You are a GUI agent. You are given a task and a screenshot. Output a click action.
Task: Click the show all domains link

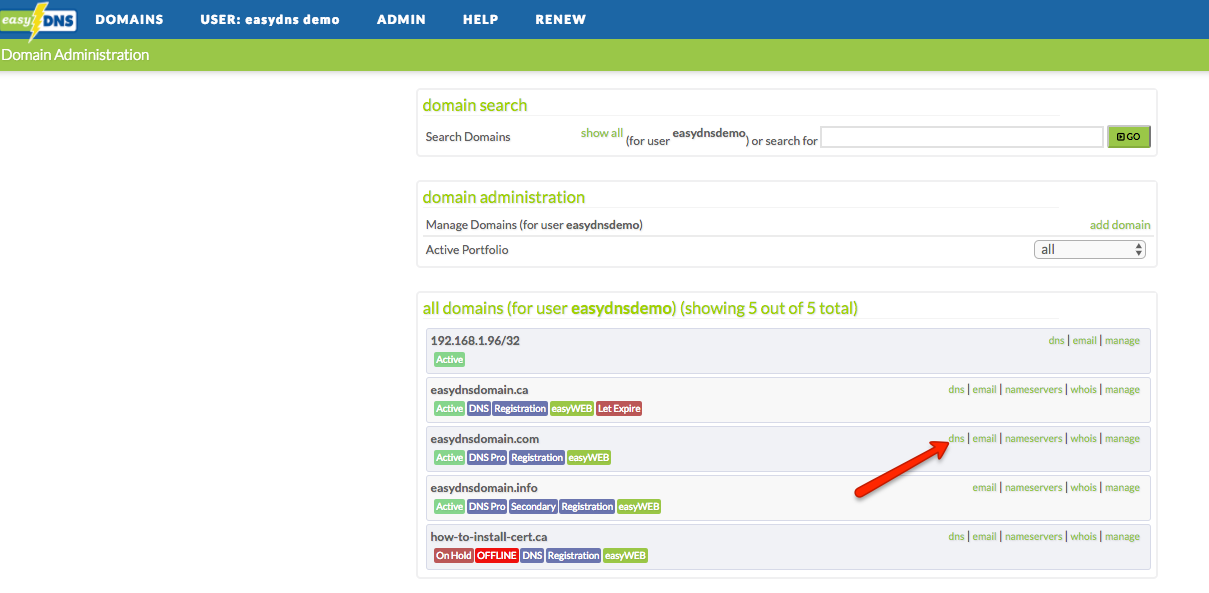click(602, 133)
